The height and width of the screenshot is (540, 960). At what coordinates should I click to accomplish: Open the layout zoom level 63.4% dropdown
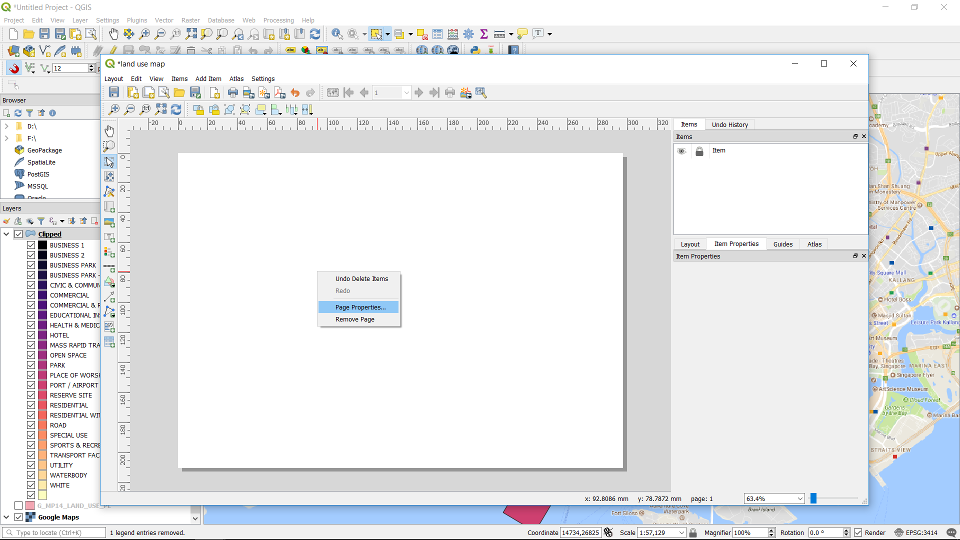[799, 498]
